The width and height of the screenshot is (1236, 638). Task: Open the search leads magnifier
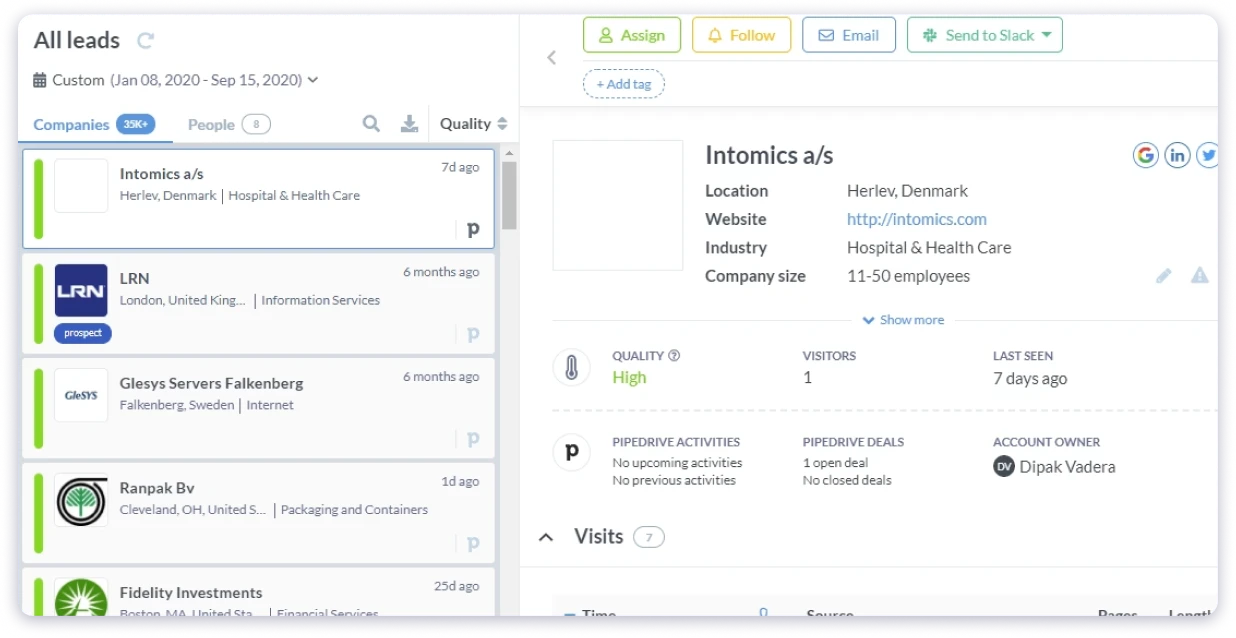(x=371, y=124)
